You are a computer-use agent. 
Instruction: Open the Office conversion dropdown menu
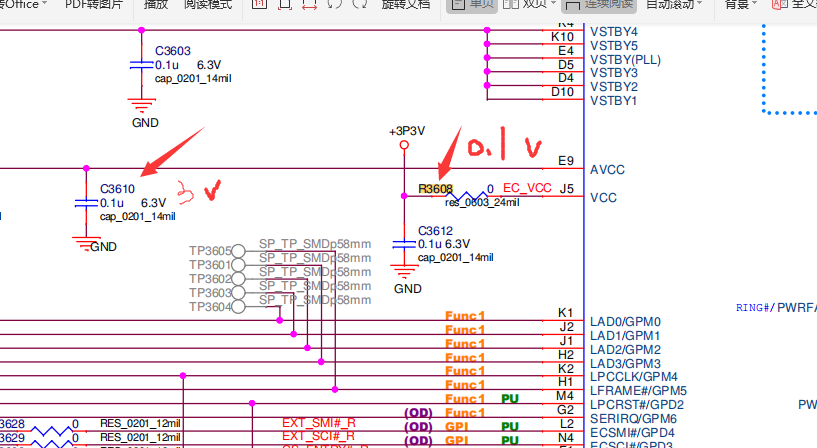tap(47, 5)
